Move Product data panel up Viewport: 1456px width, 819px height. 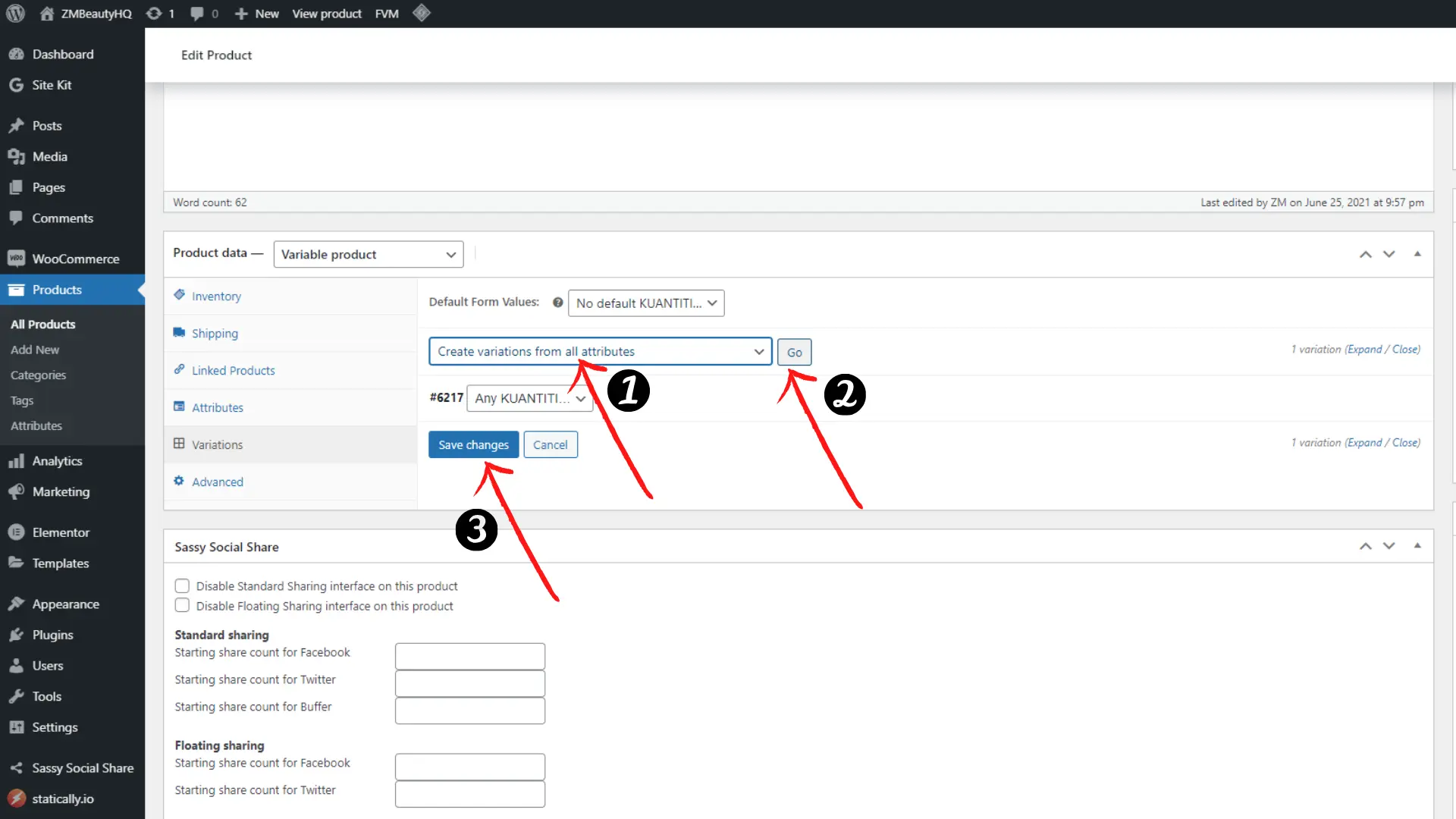[x=1366, y=254]
